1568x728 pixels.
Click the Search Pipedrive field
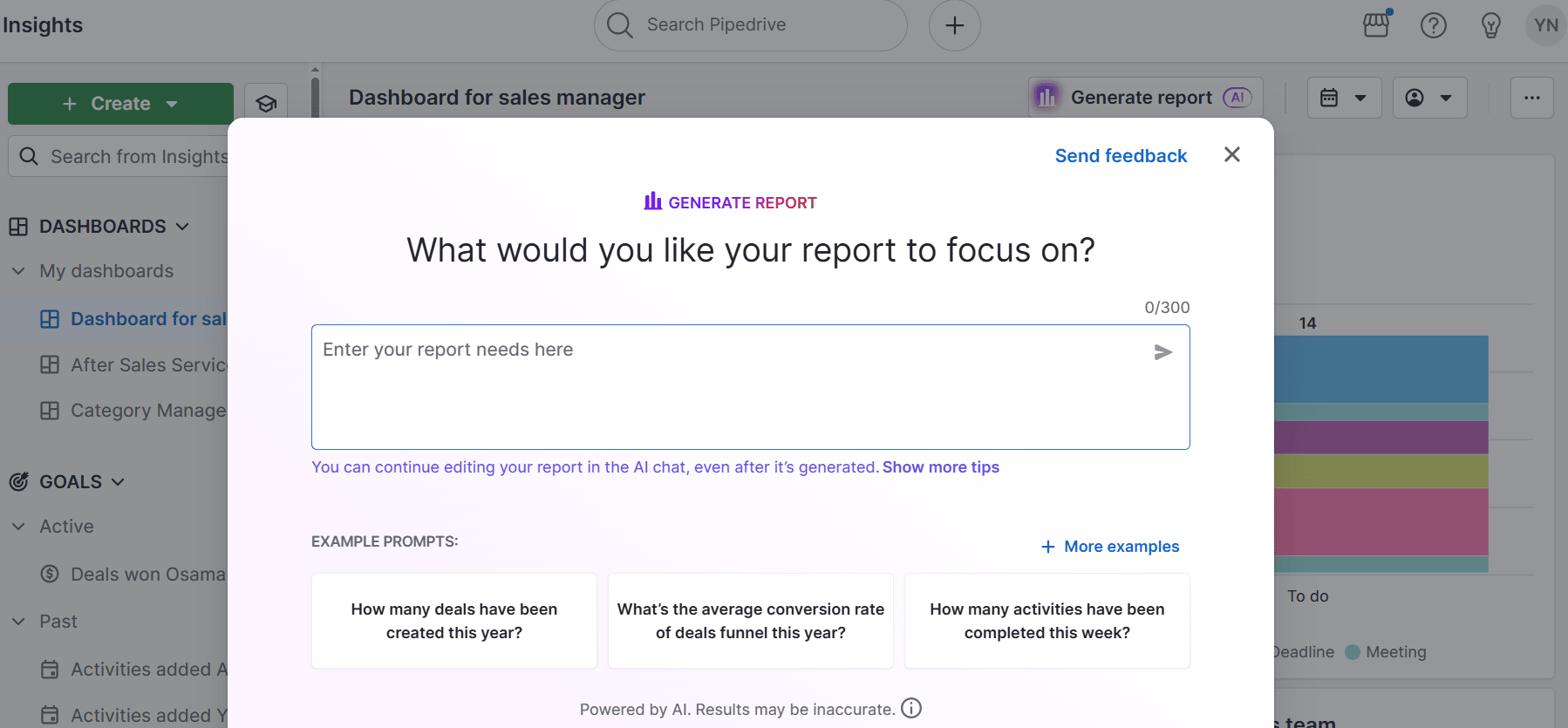(751, 25)
